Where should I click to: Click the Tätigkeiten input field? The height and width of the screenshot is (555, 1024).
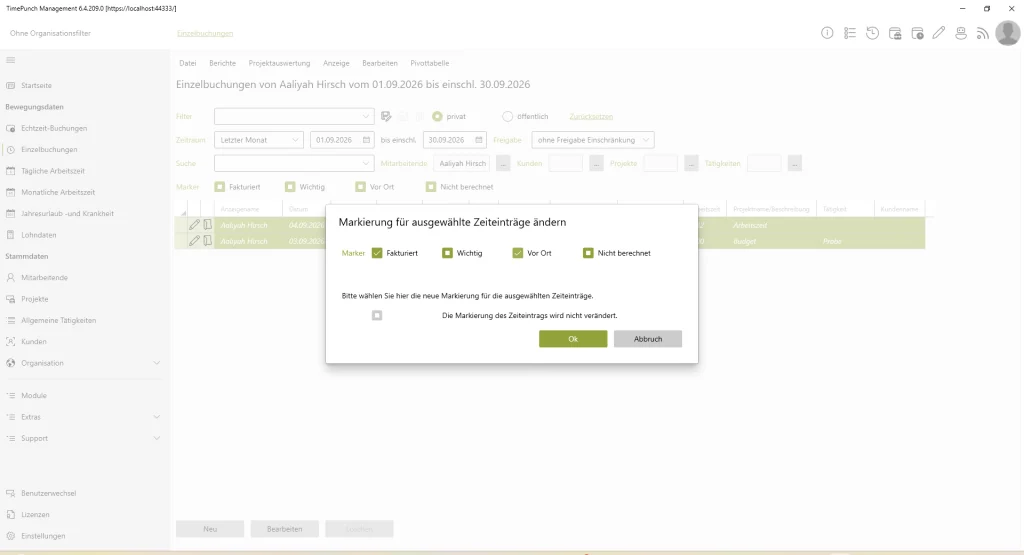click(x=764, y=163)
